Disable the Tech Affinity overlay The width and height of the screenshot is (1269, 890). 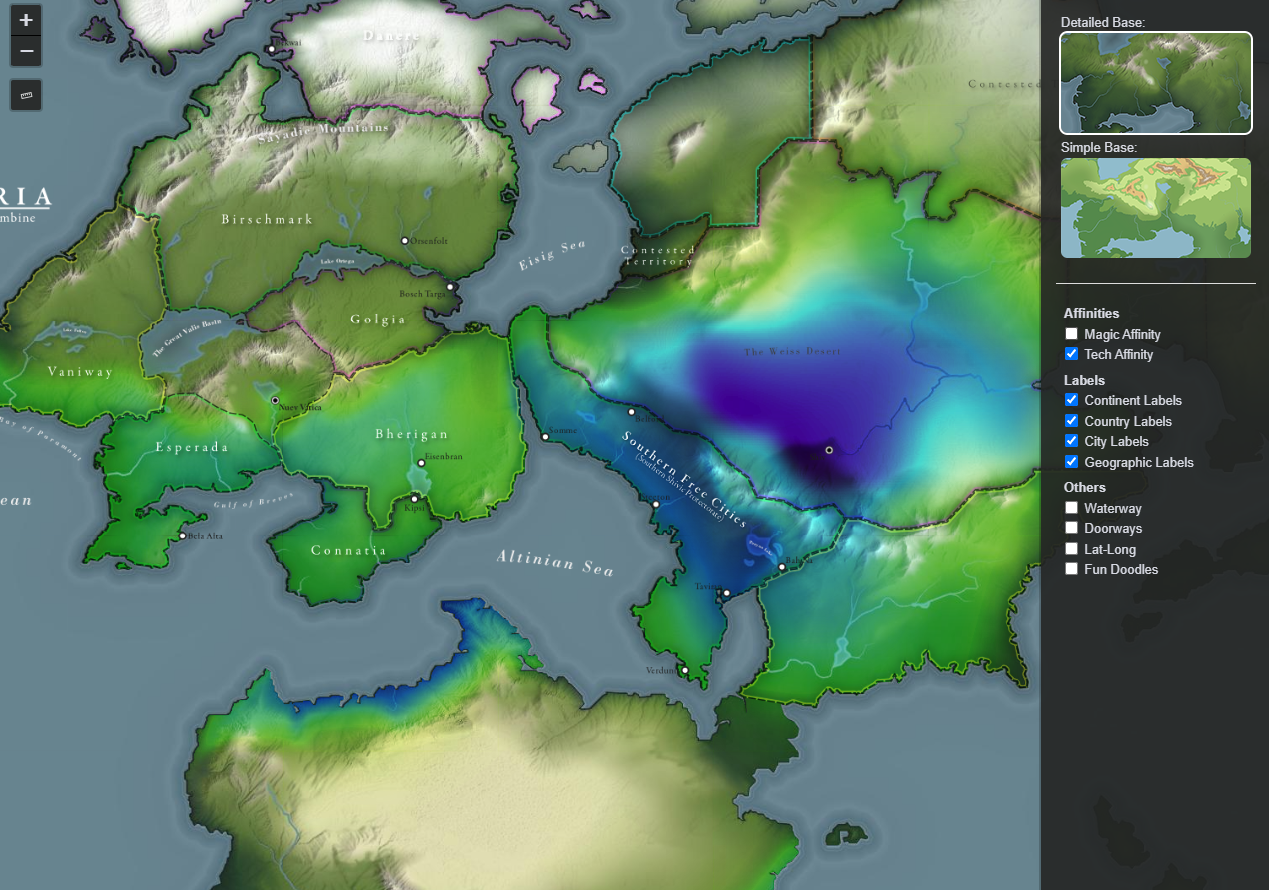point(1071,354)
